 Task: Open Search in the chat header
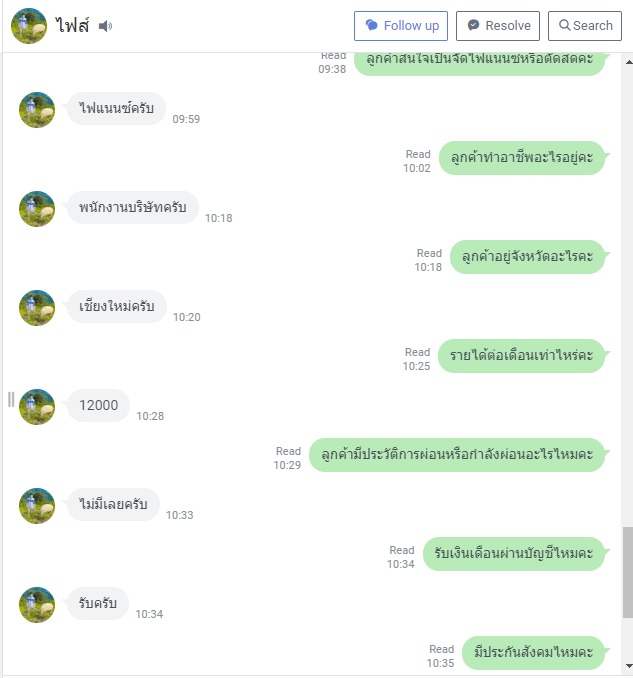[585, 26]
